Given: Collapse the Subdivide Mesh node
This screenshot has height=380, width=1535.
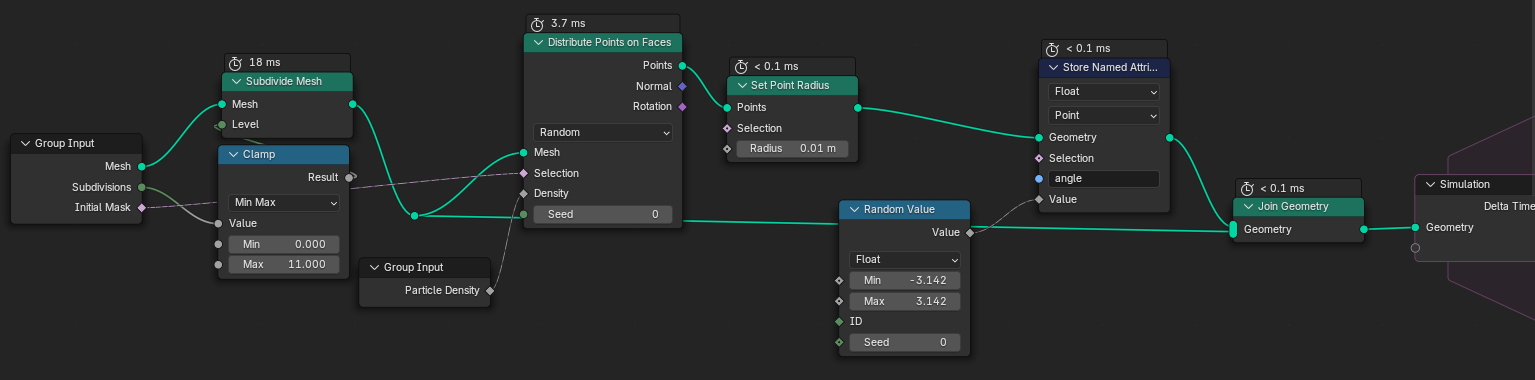Looking at the screenshot, I should pos(237,81).
